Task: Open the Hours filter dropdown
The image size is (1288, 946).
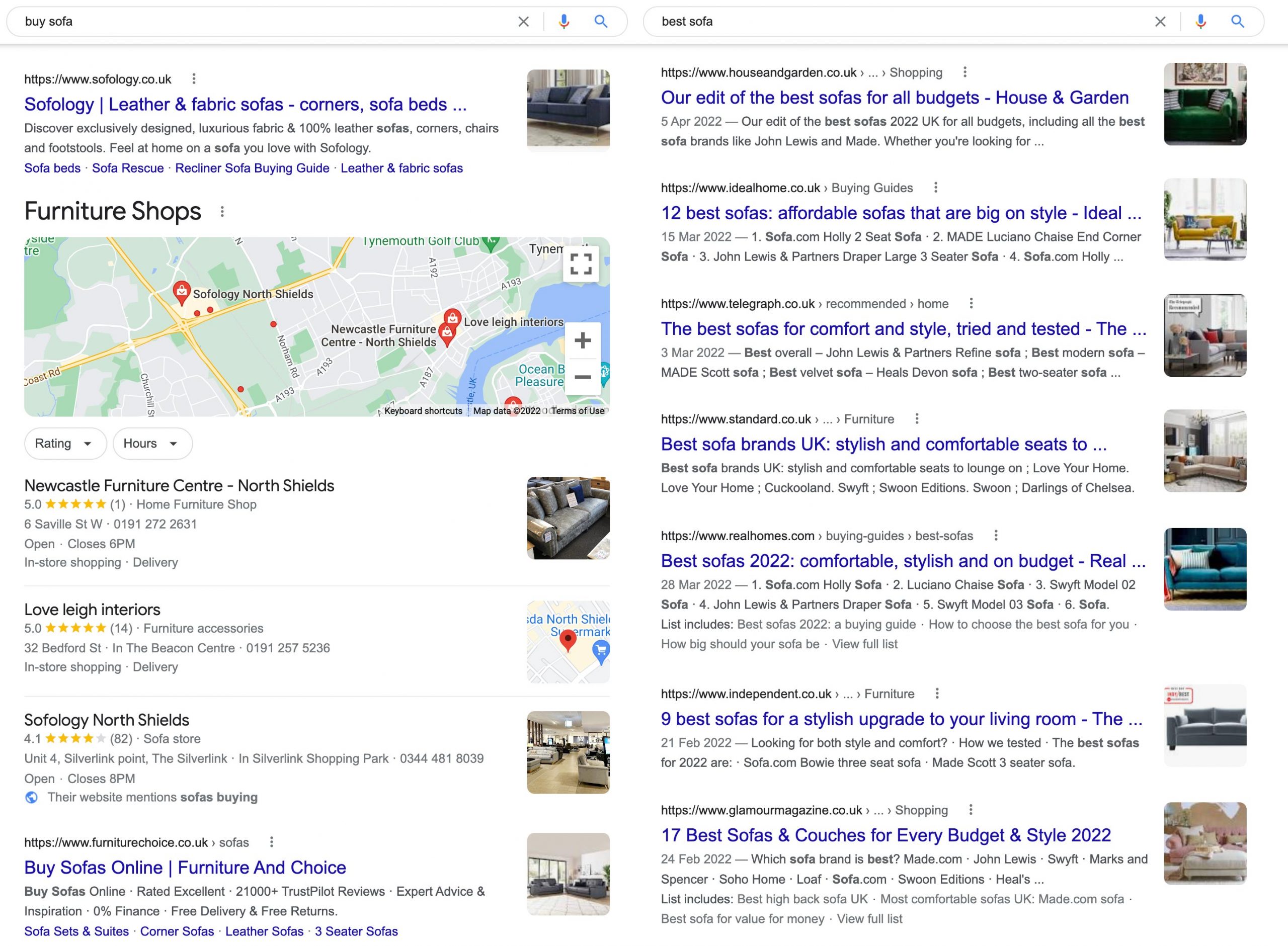Action: 152,443
